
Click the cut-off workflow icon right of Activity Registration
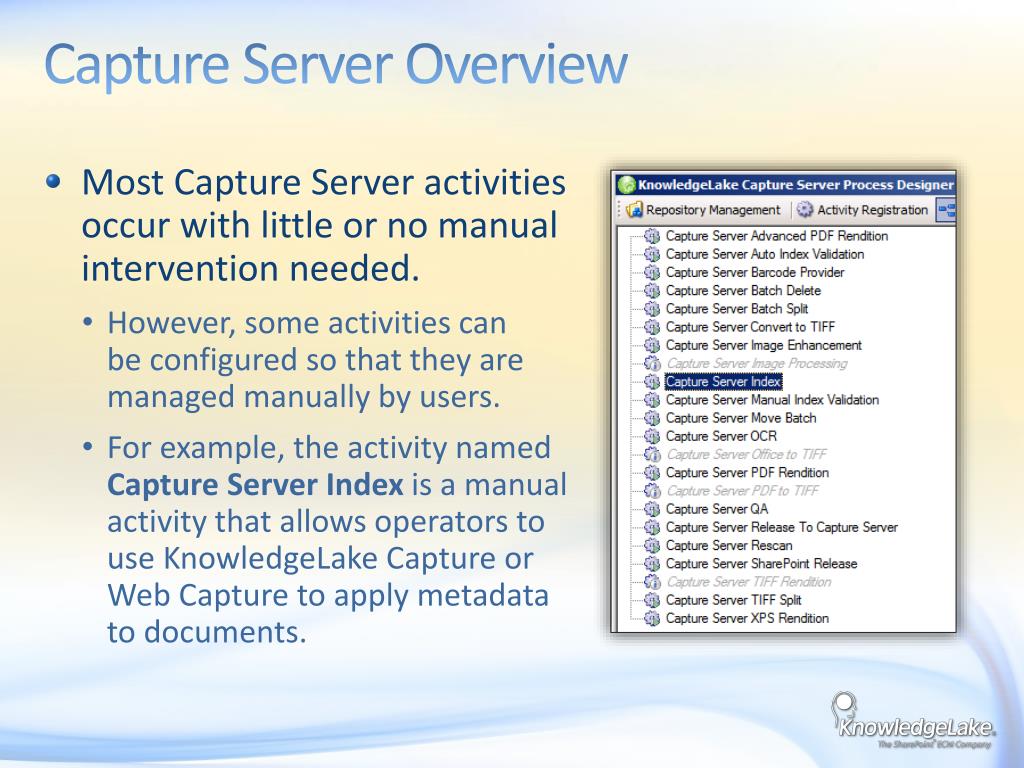coord(946,210)
